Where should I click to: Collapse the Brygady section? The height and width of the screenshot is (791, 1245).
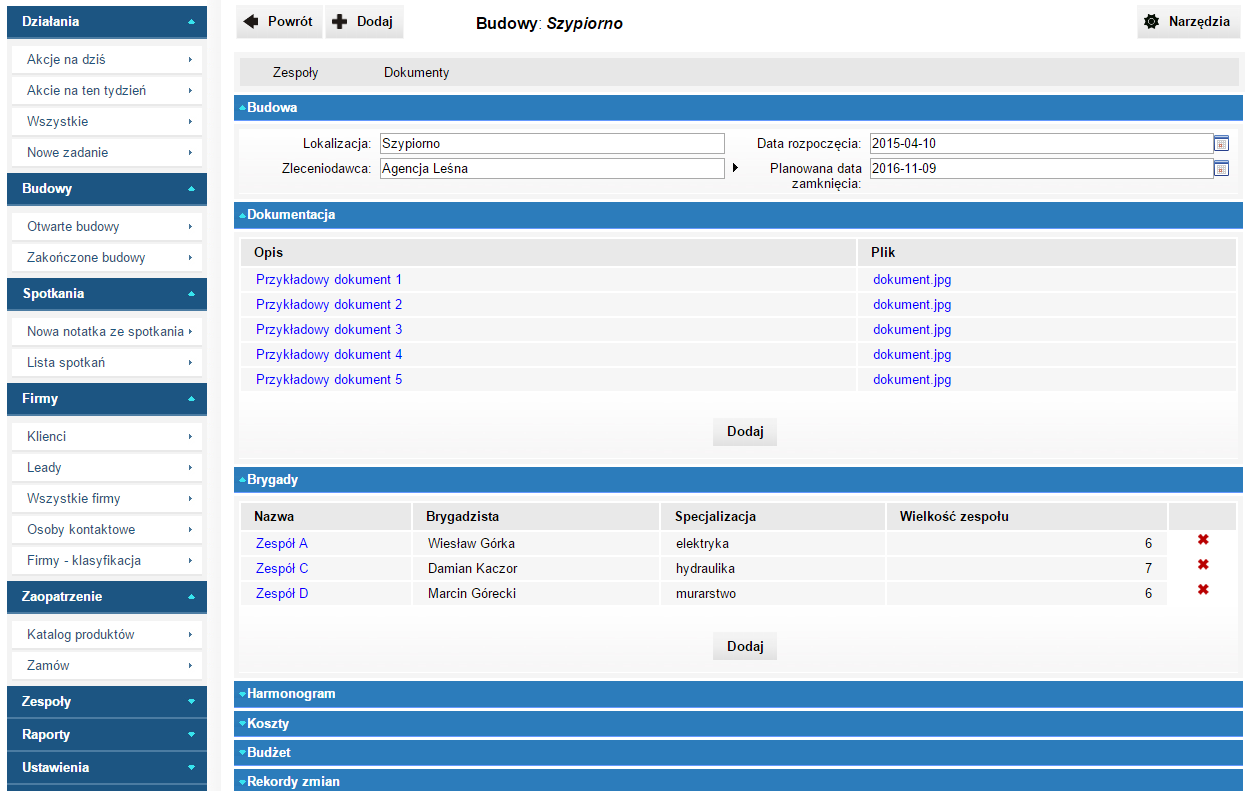pyautogui.click(x=272, y=479)
